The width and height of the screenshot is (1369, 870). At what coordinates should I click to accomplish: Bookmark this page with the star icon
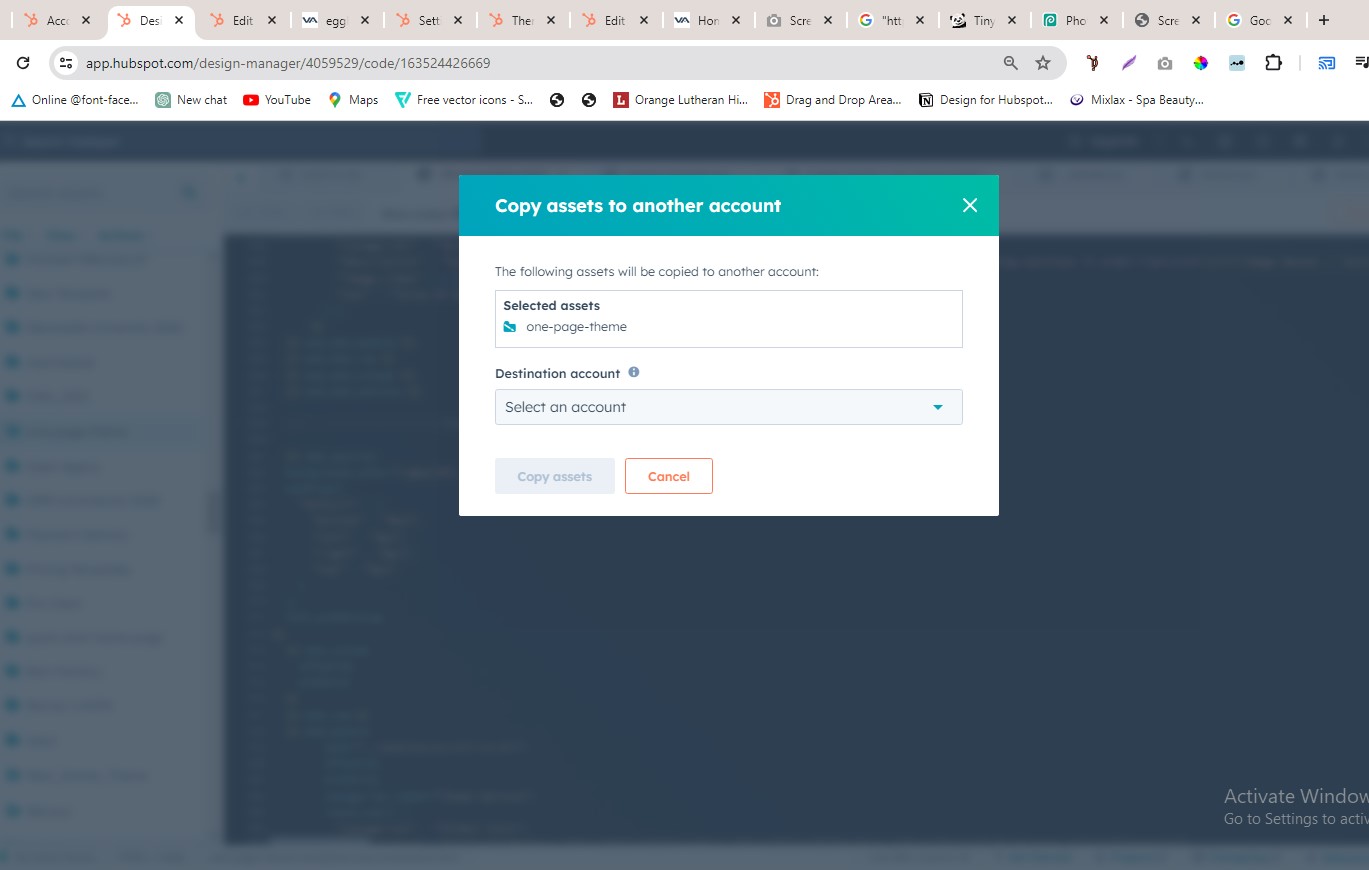(1043, 63)
